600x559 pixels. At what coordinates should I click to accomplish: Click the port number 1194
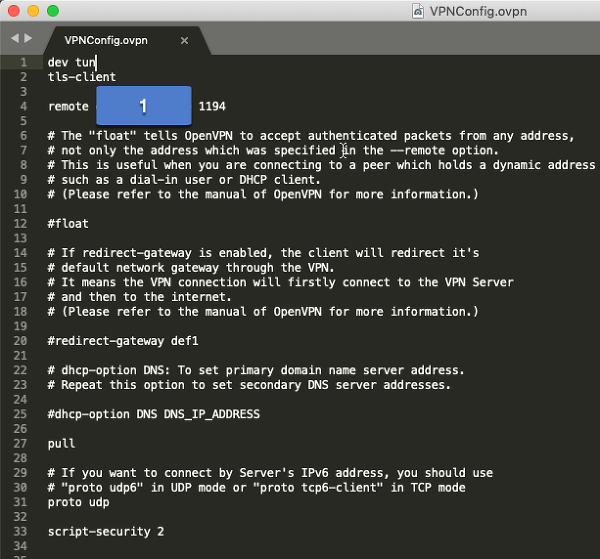click(212, 106)
